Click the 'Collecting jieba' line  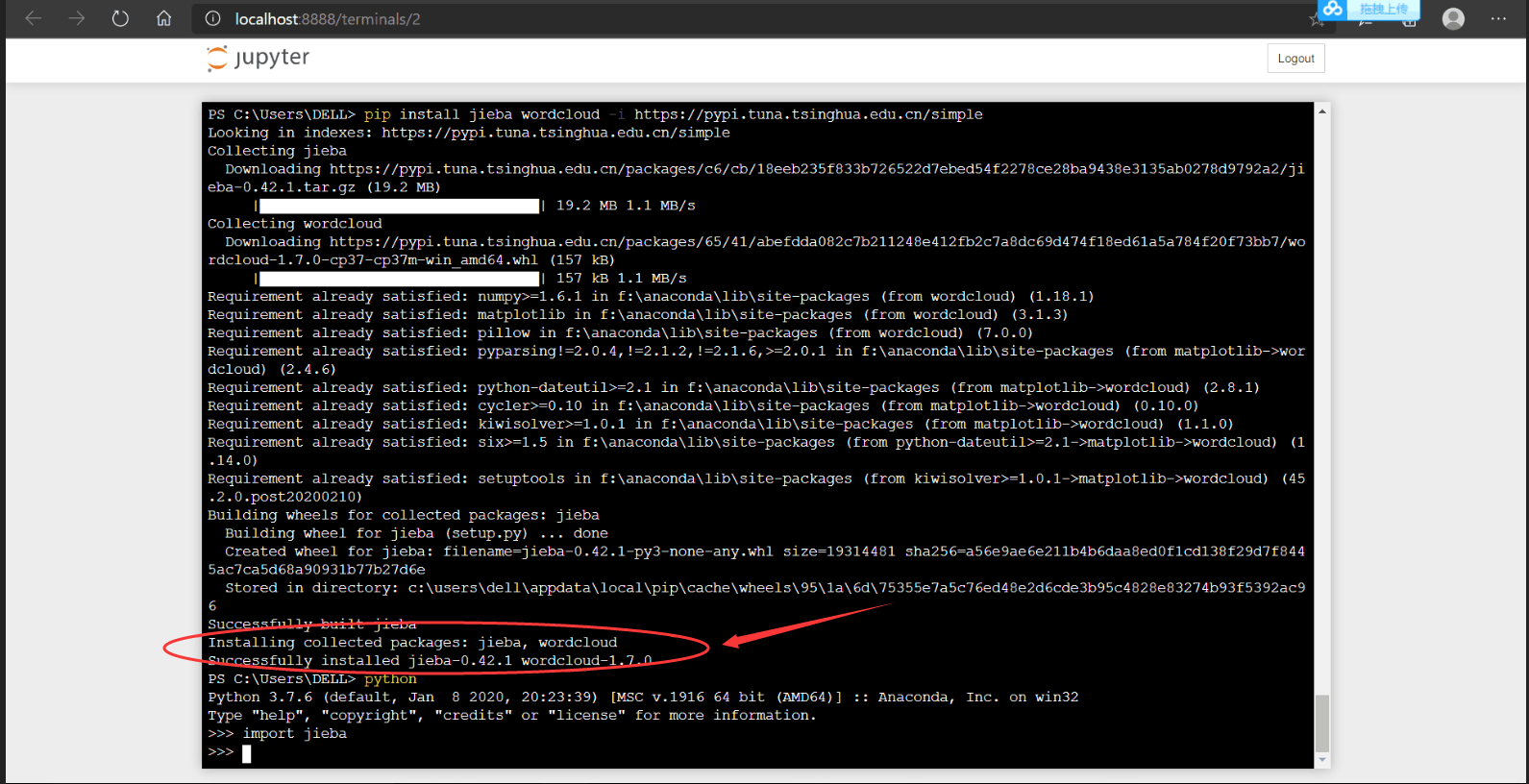click(277, 151)
